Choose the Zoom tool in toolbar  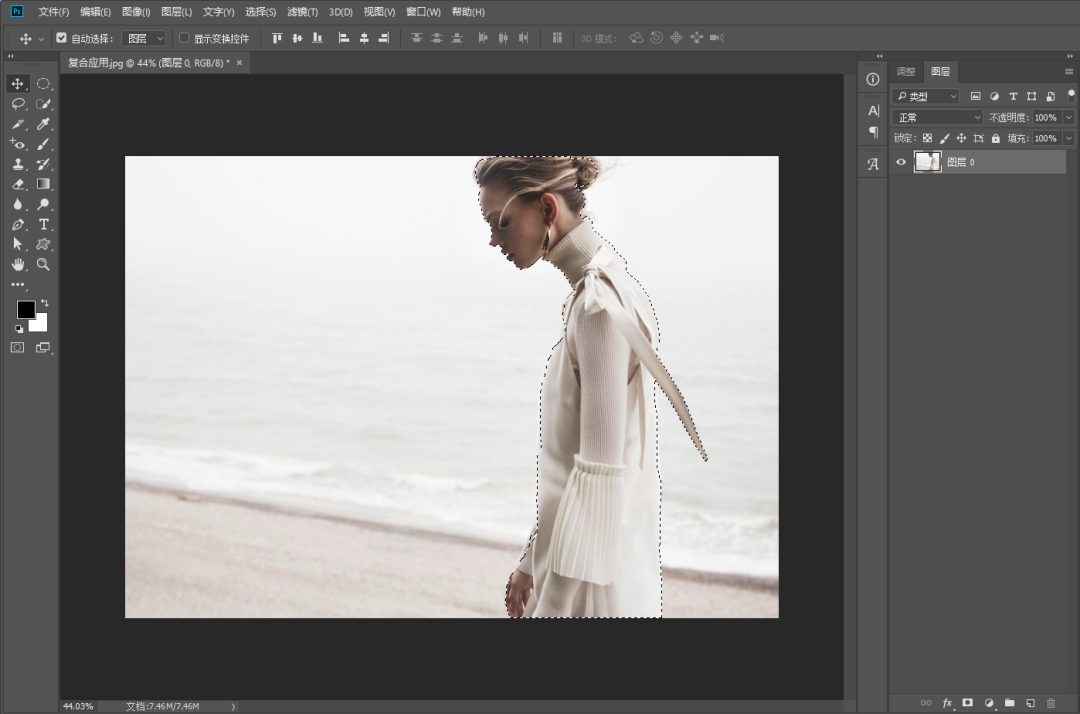coord(43,264)
